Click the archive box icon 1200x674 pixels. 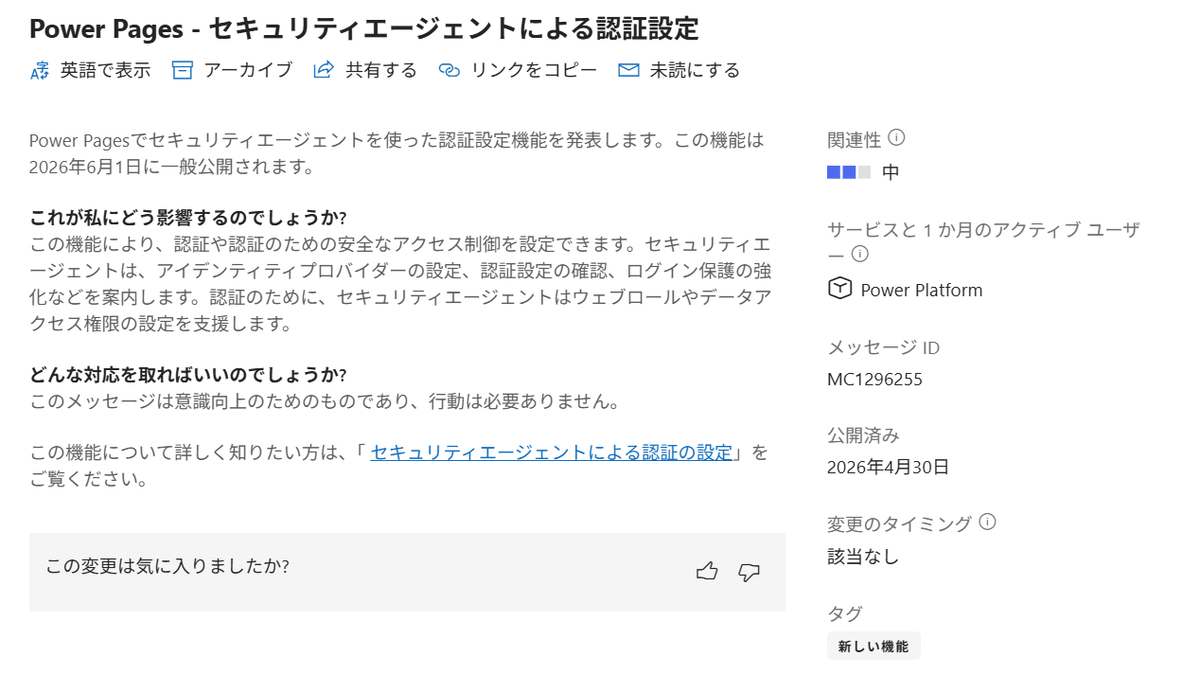coord(182,70)
